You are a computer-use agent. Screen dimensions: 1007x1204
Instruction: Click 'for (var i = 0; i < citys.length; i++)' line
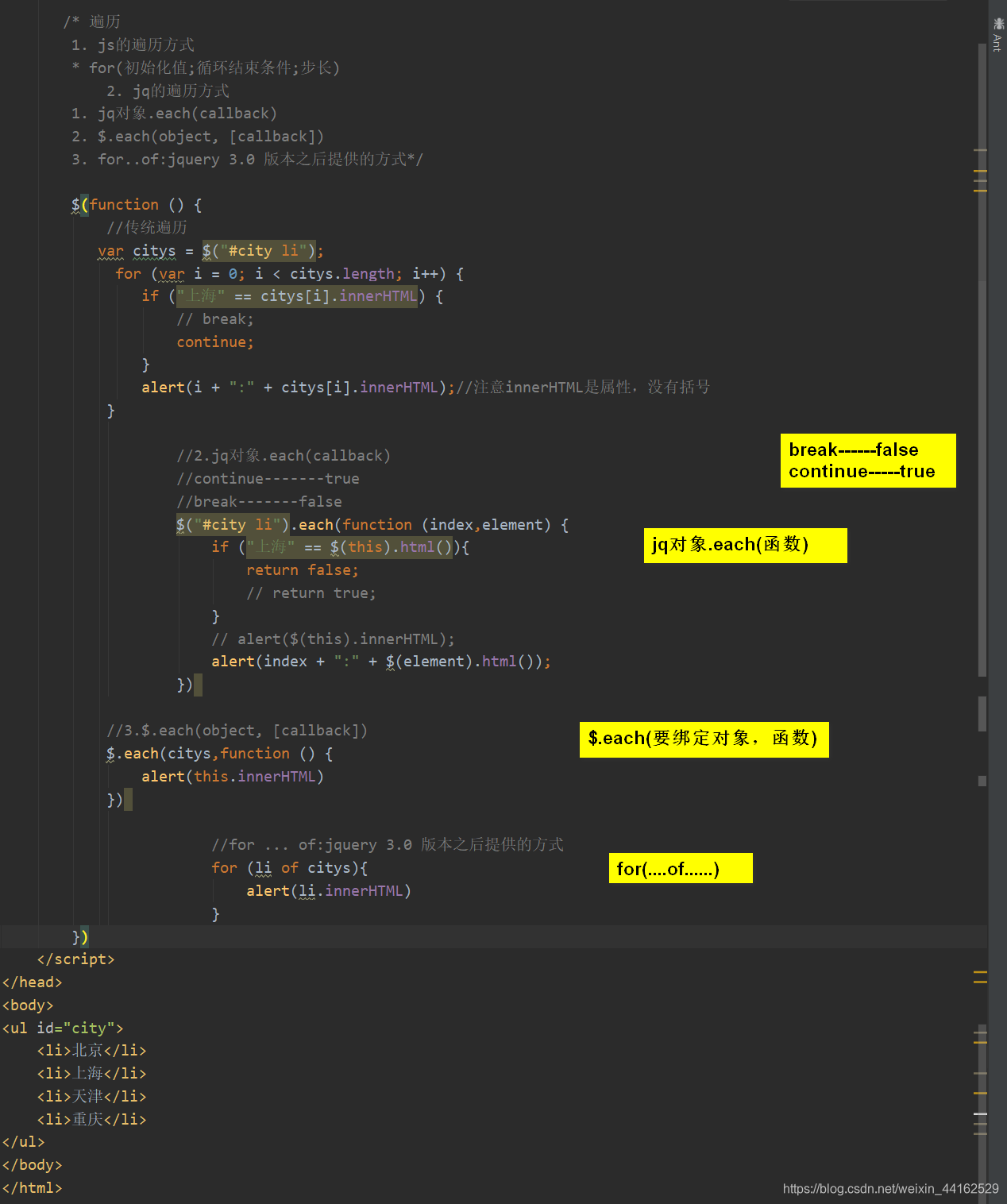tap(290, 274)
